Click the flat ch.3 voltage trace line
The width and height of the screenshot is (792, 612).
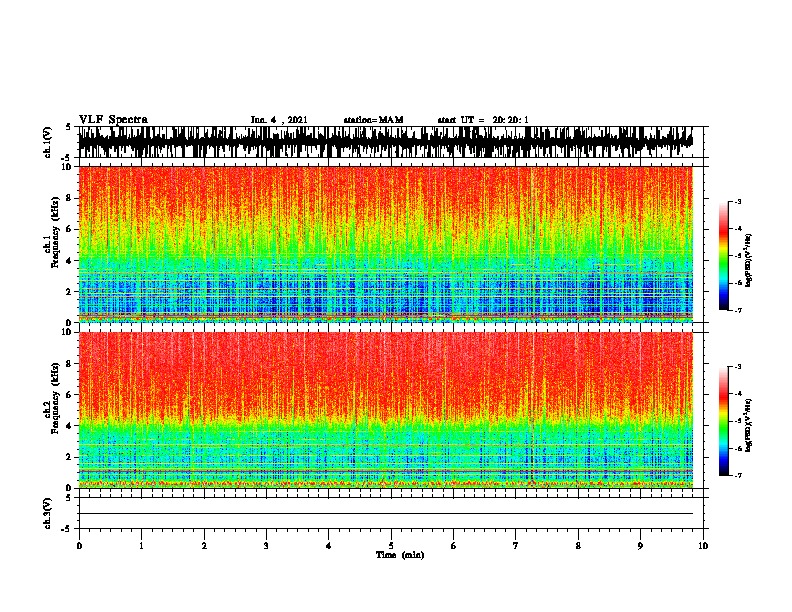click(385, 514)
